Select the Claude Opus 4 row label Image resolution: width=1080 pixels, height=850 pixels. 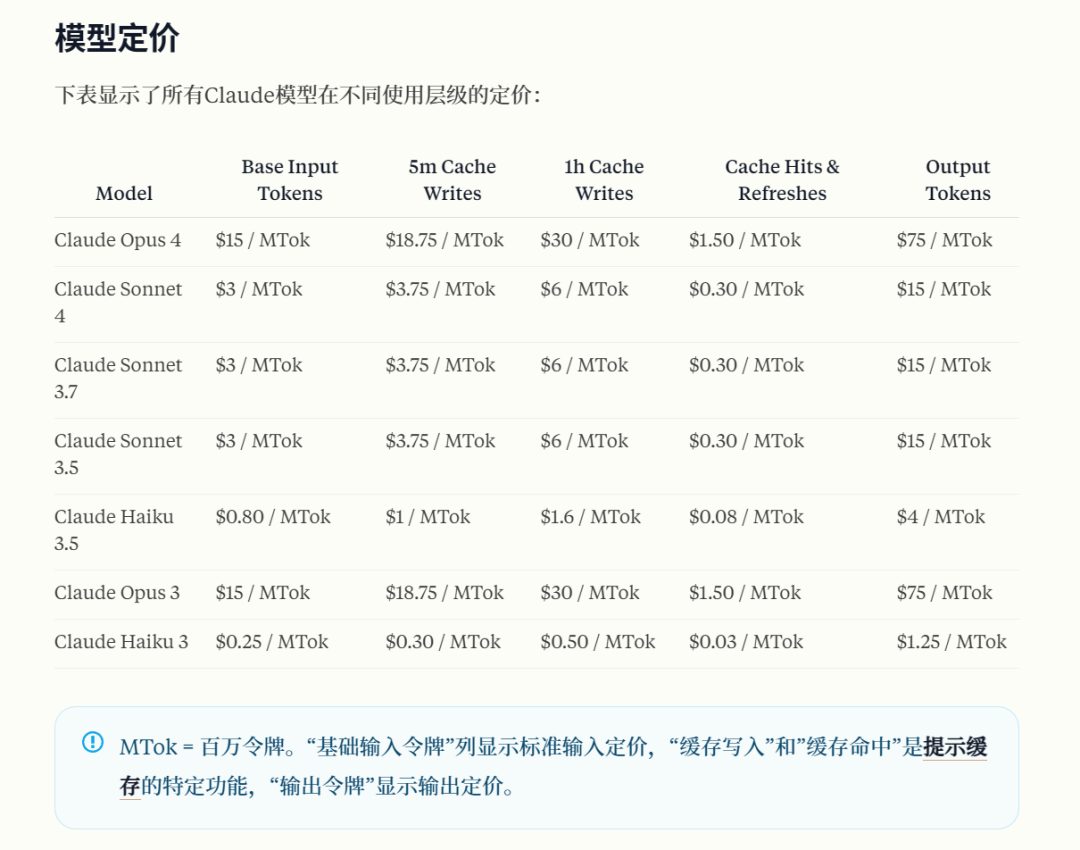tap(118, 240)
